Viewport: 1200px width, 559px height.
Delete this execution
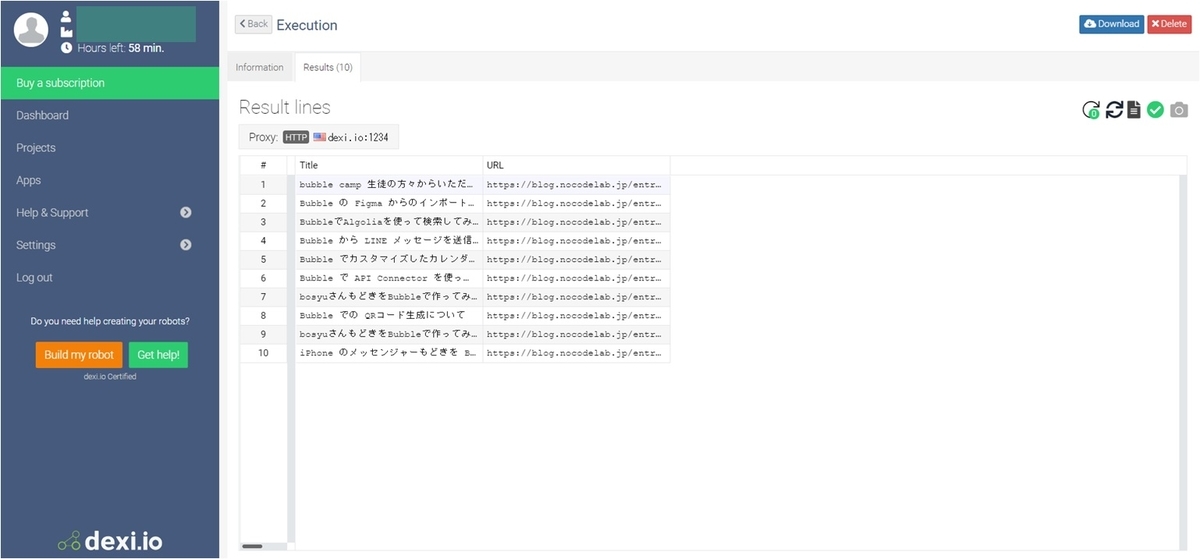1169,24
